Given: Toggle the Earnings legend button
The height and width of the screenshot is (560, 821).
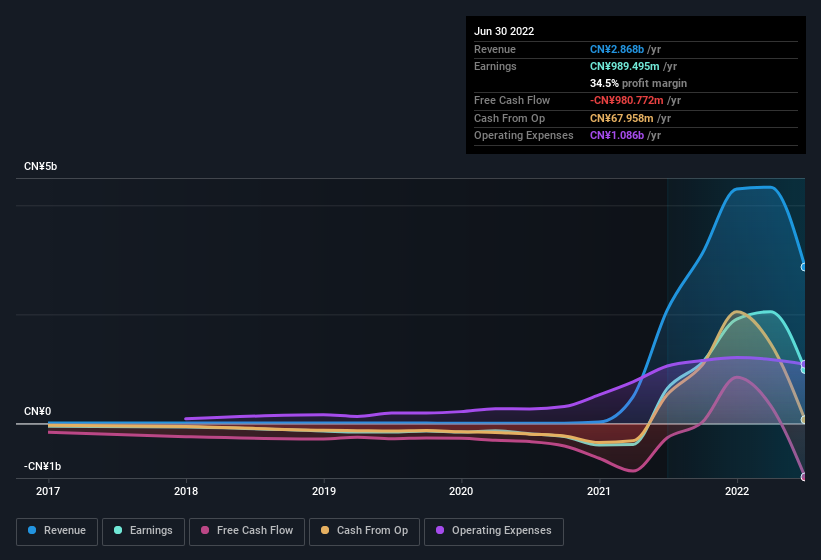Looking at the screenshot, I should (x=143, y=532).
